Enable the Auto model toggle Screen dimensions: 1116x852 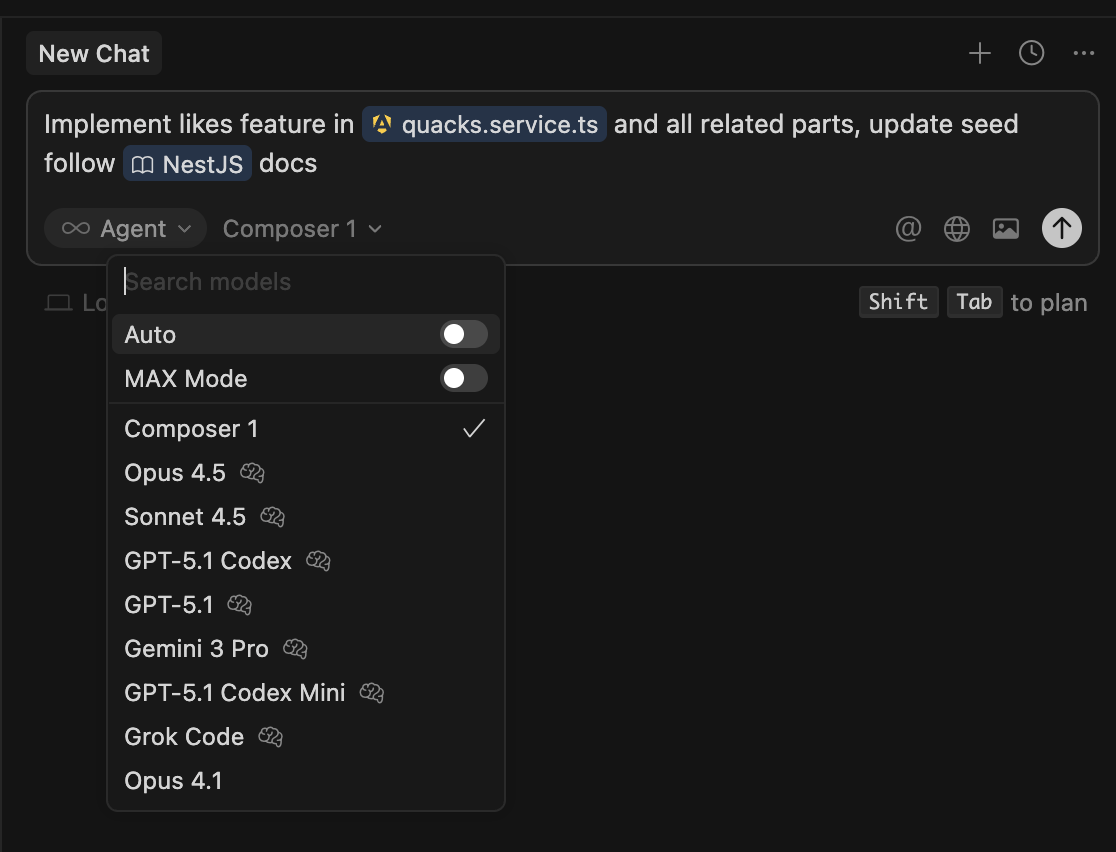[x=462, y=334]
